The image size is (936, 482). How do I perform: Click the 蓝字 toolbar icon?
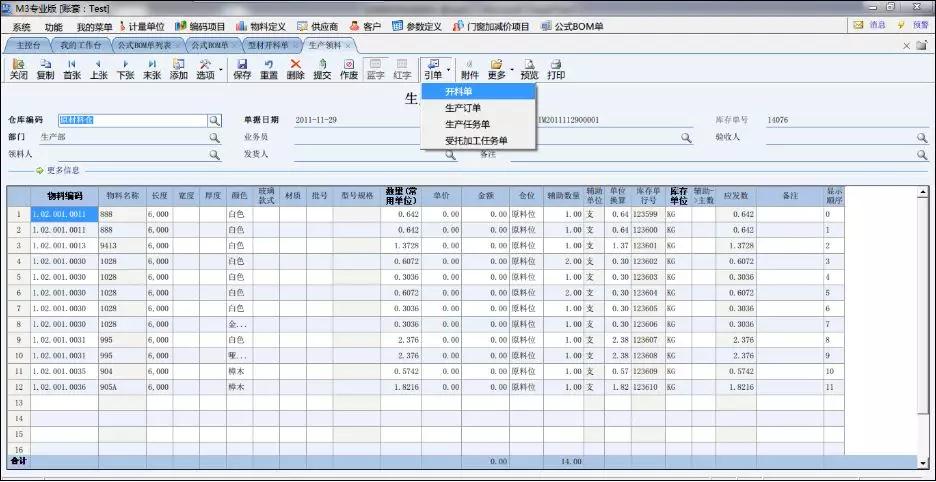(376, 70)
